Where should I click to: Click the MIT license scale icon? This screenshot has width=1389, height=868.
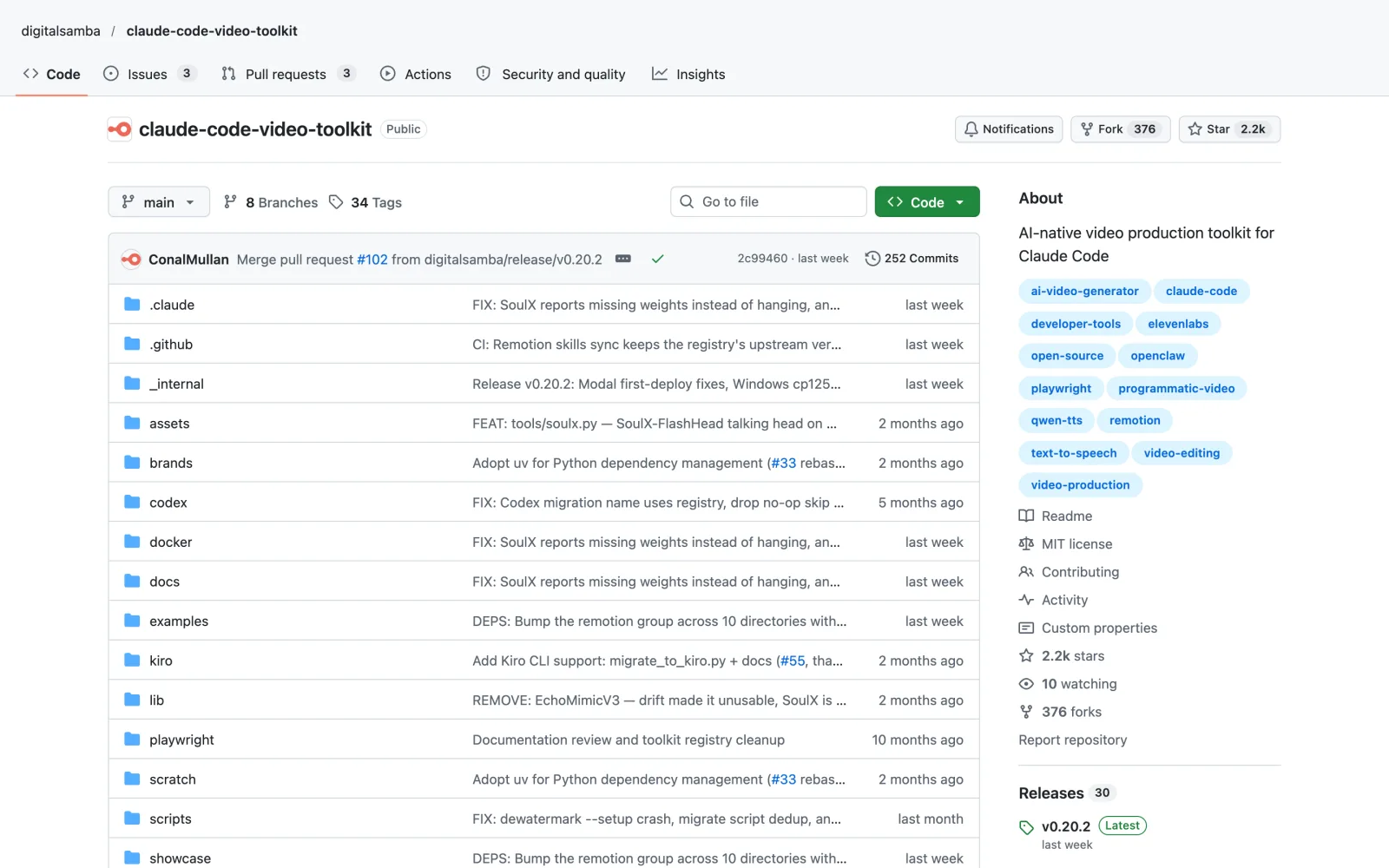[x=1026, y=544]
